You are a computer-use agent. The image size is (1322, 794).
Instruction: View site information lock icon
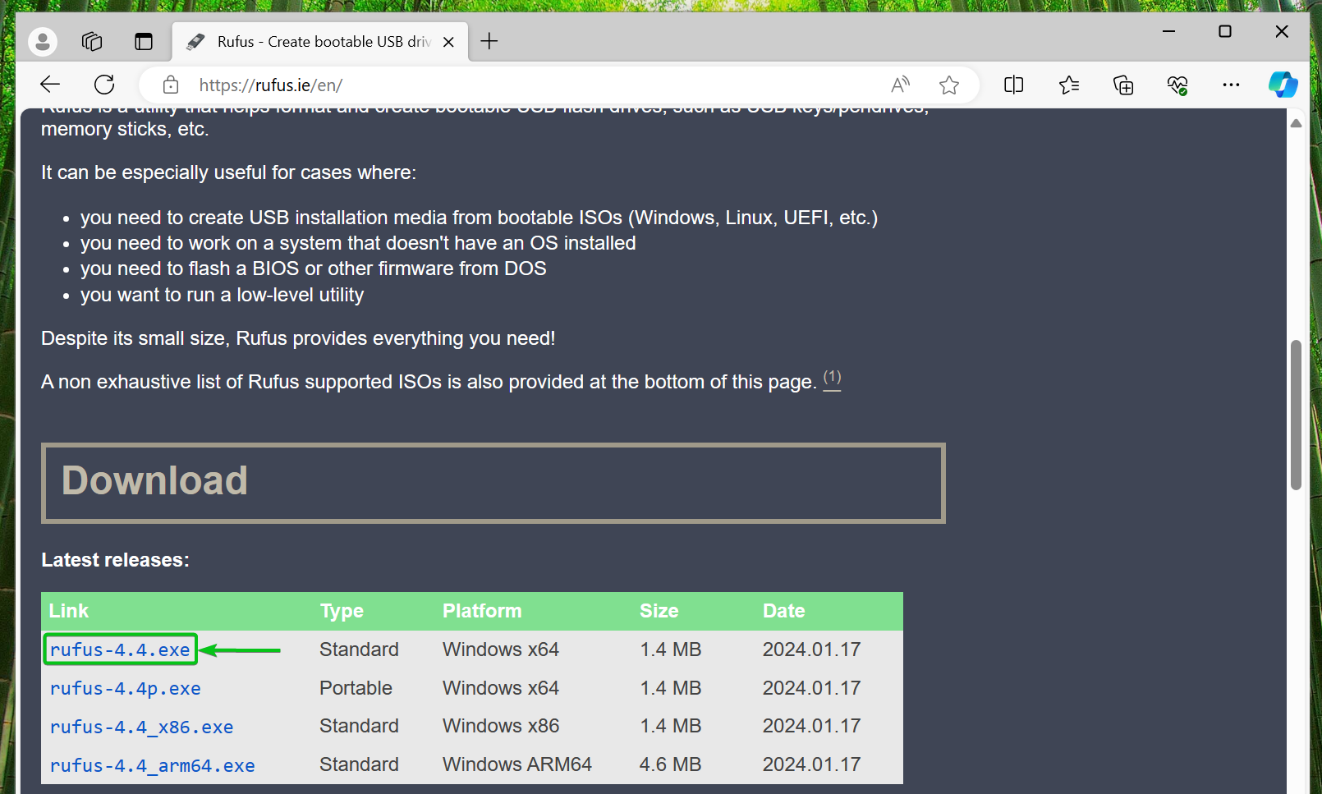[x=170, y=85]
